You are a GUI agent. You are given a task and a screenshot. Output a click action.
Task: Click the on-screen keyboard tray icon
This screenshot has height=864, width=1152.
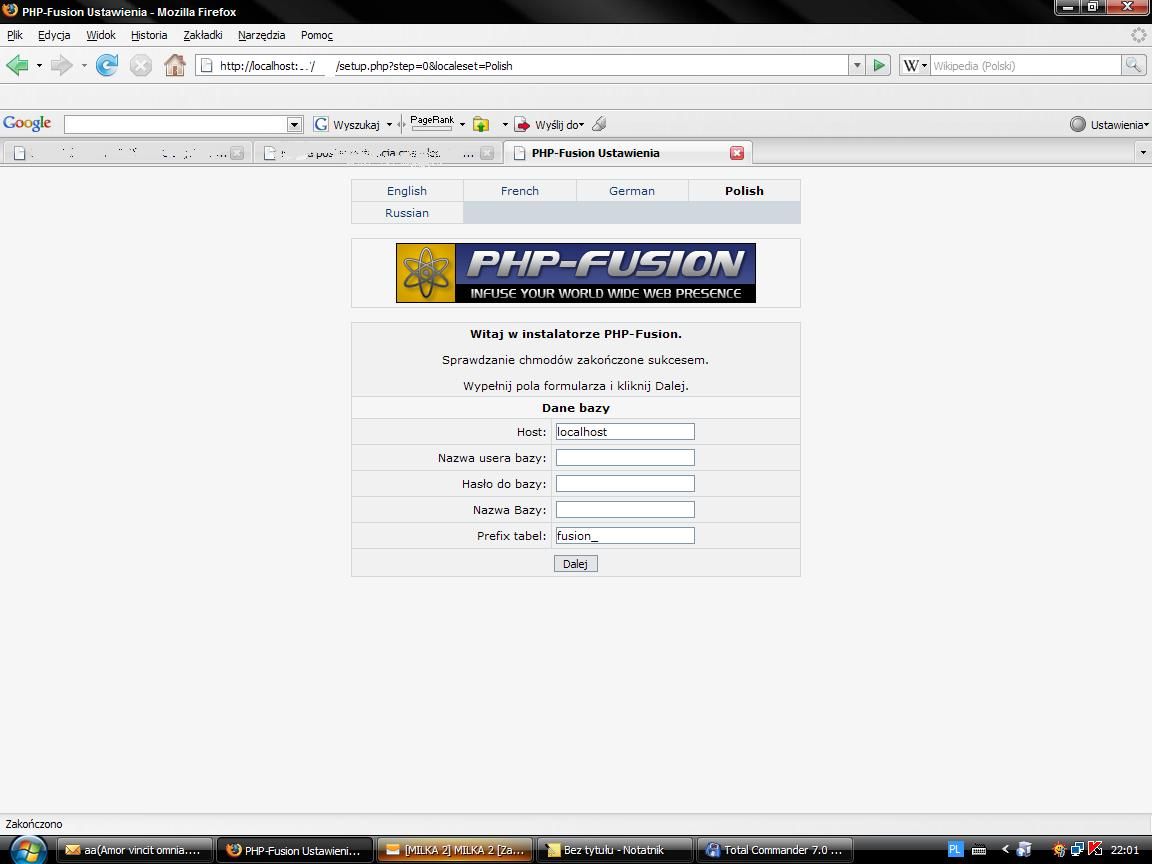point(979,850)
